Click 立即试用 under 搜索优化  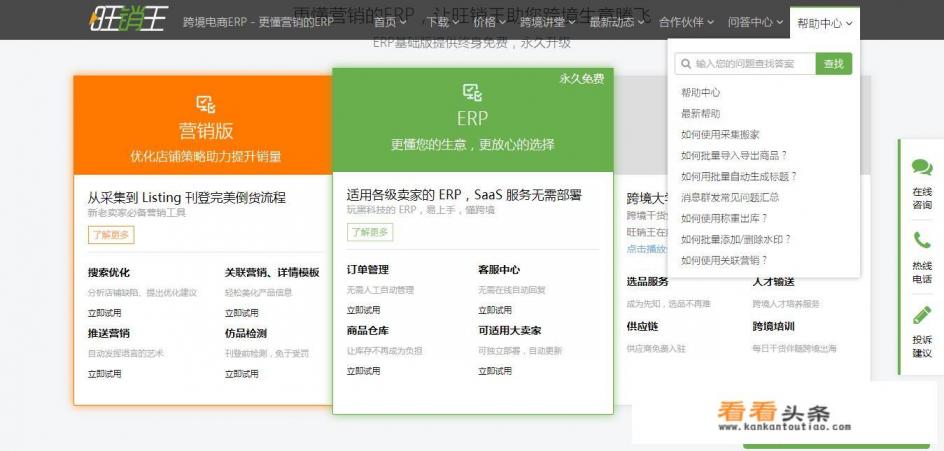pyautogui.click(x=104, y=313)
